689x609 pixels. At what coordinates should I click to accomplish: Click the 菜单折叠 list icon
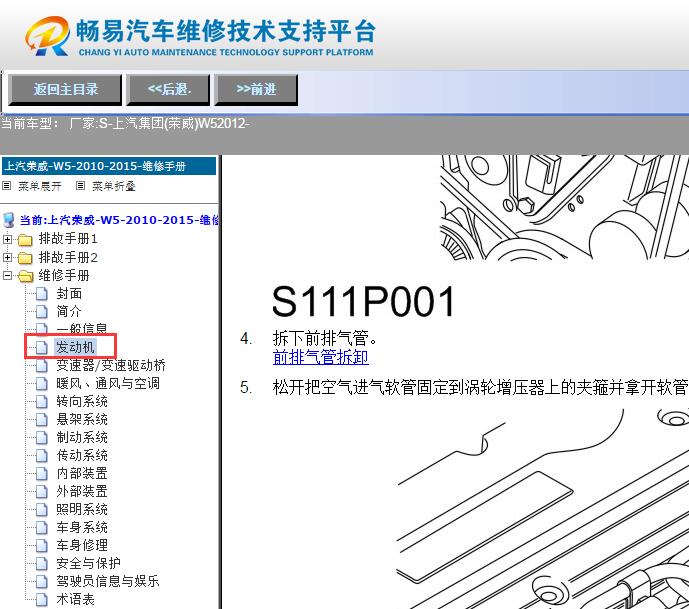(80, 186)
